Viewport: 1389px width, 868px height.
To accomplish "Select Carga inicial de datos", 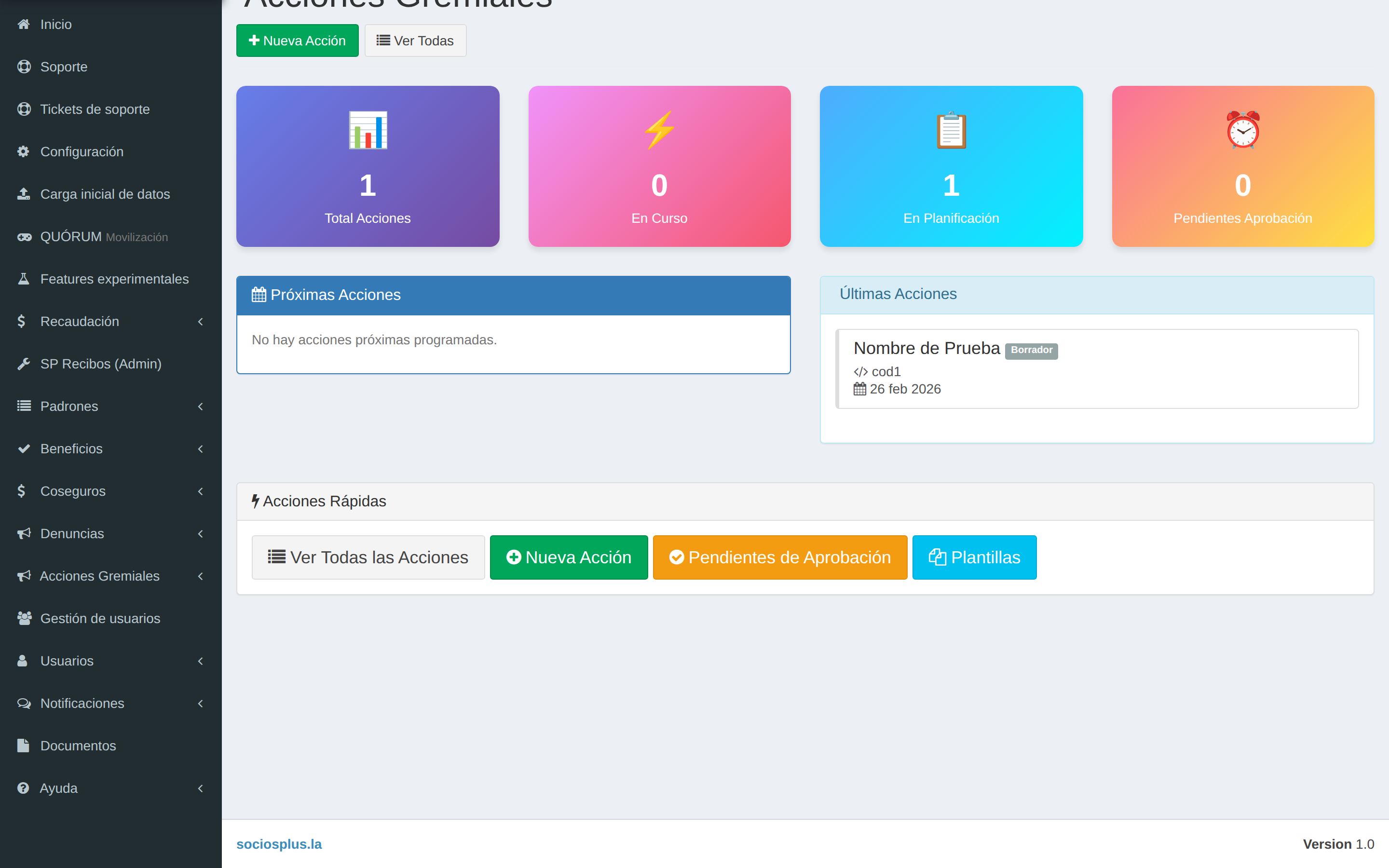I will [x=111, y=194].
